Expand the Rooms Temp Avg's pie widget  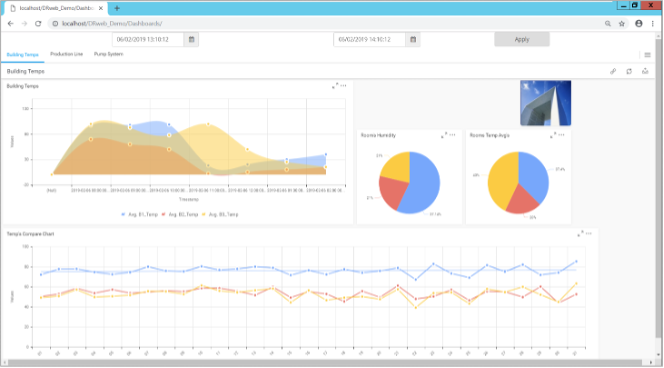[553, 135]
